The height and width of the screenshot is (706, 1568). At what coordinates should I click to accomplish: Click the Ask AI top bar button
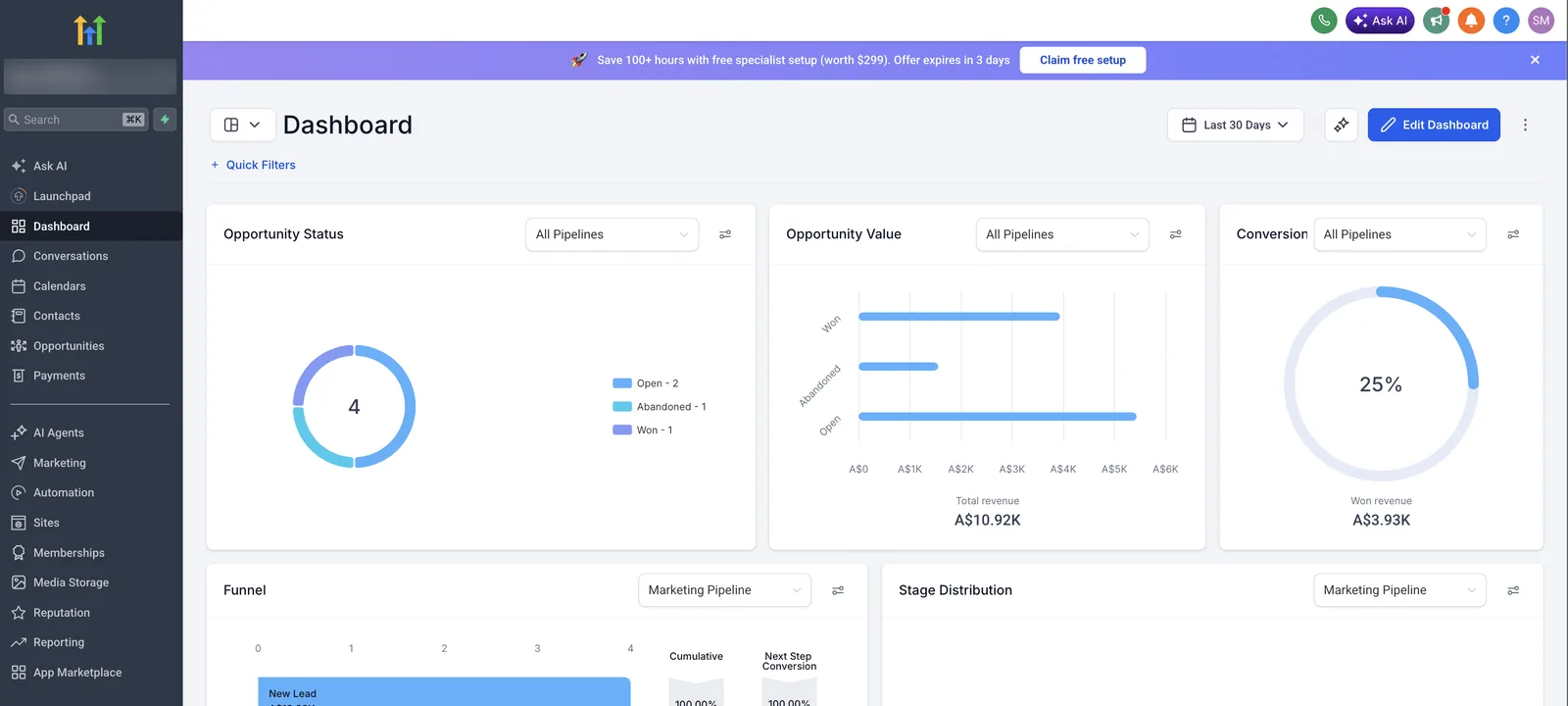click(x=1380, y=21)
